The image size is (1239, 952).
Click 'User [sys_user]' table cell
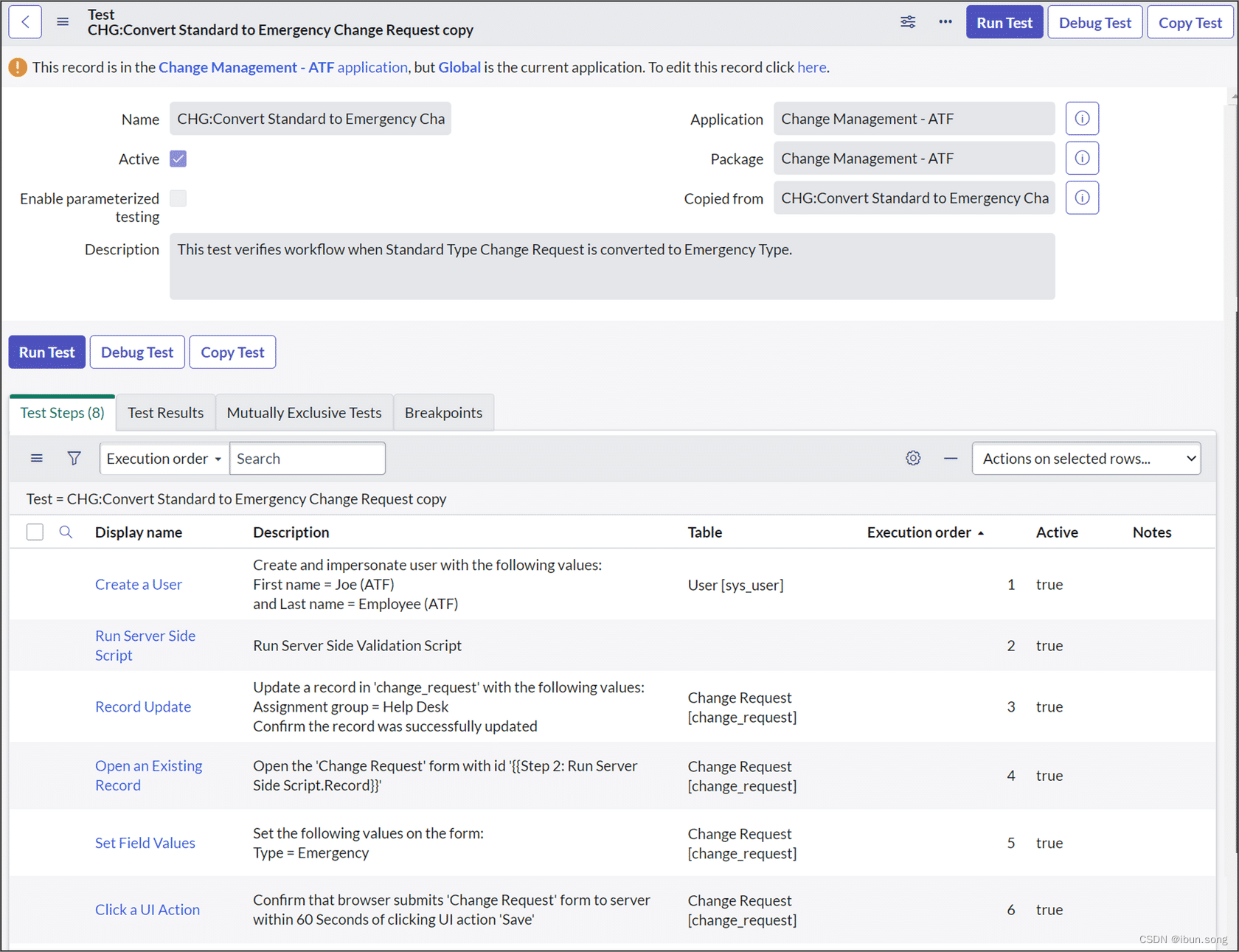[x=736, y=585]
